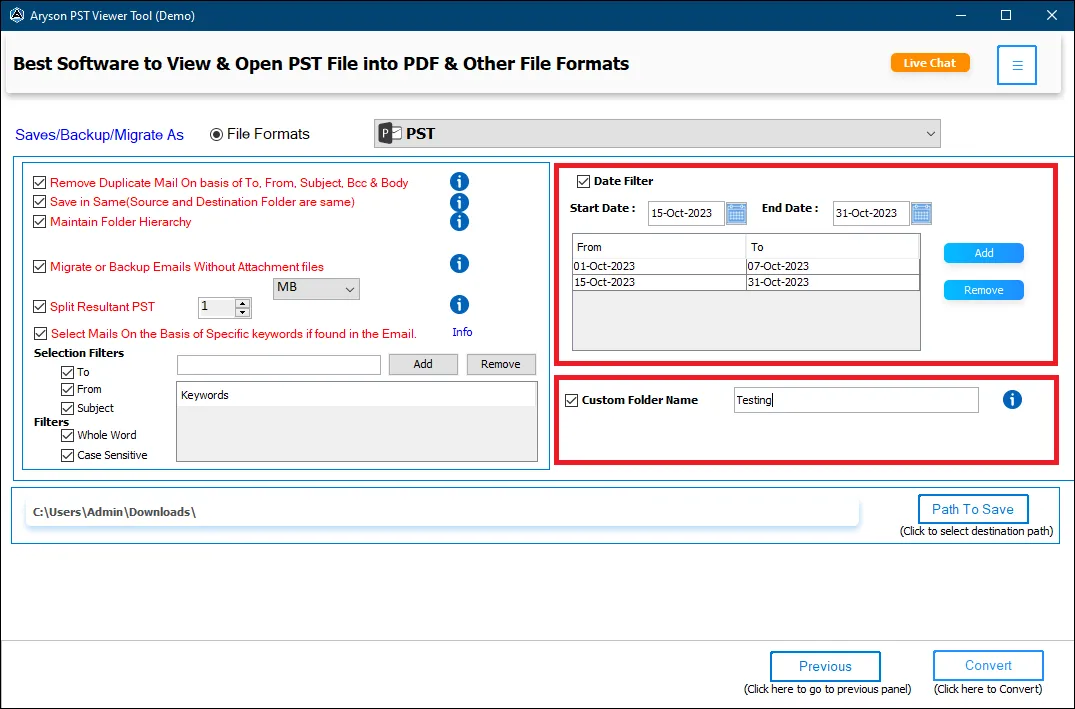
Task: Click info icon for Split Resultant PST
Action: pyautogui.click(x=459, y=304)
